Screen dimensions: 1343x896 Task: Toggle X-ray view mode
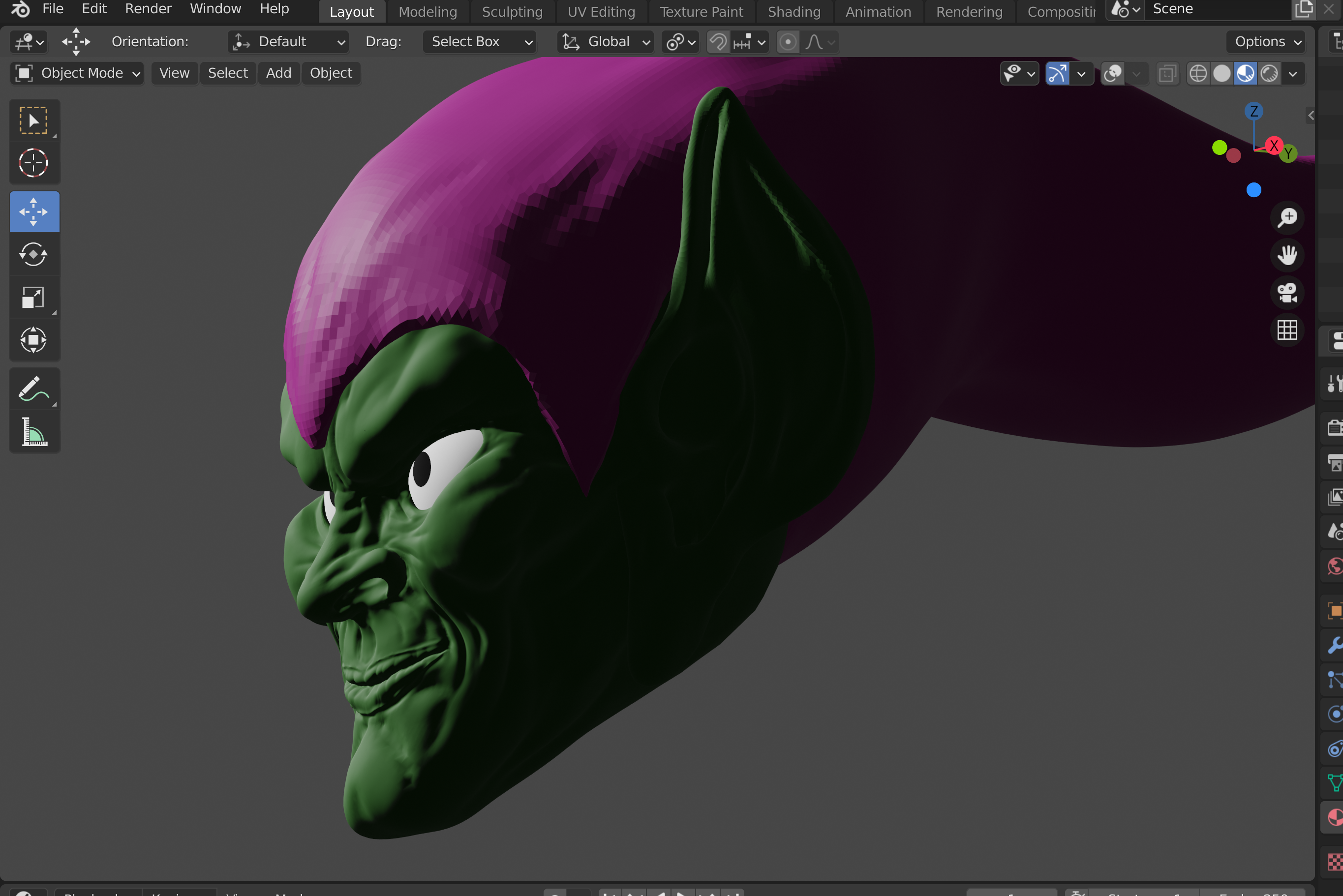pos(1167,73)
